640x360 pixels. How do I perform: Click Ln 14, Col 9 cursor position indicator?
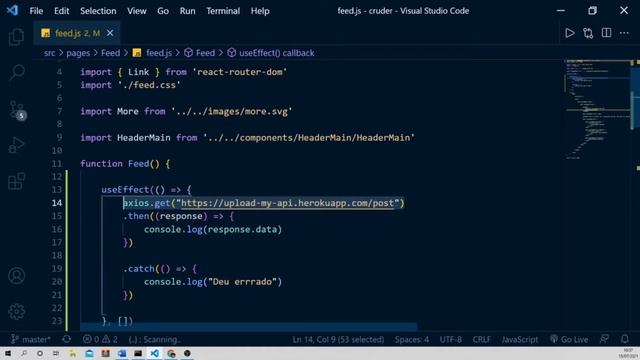(338, 340)
